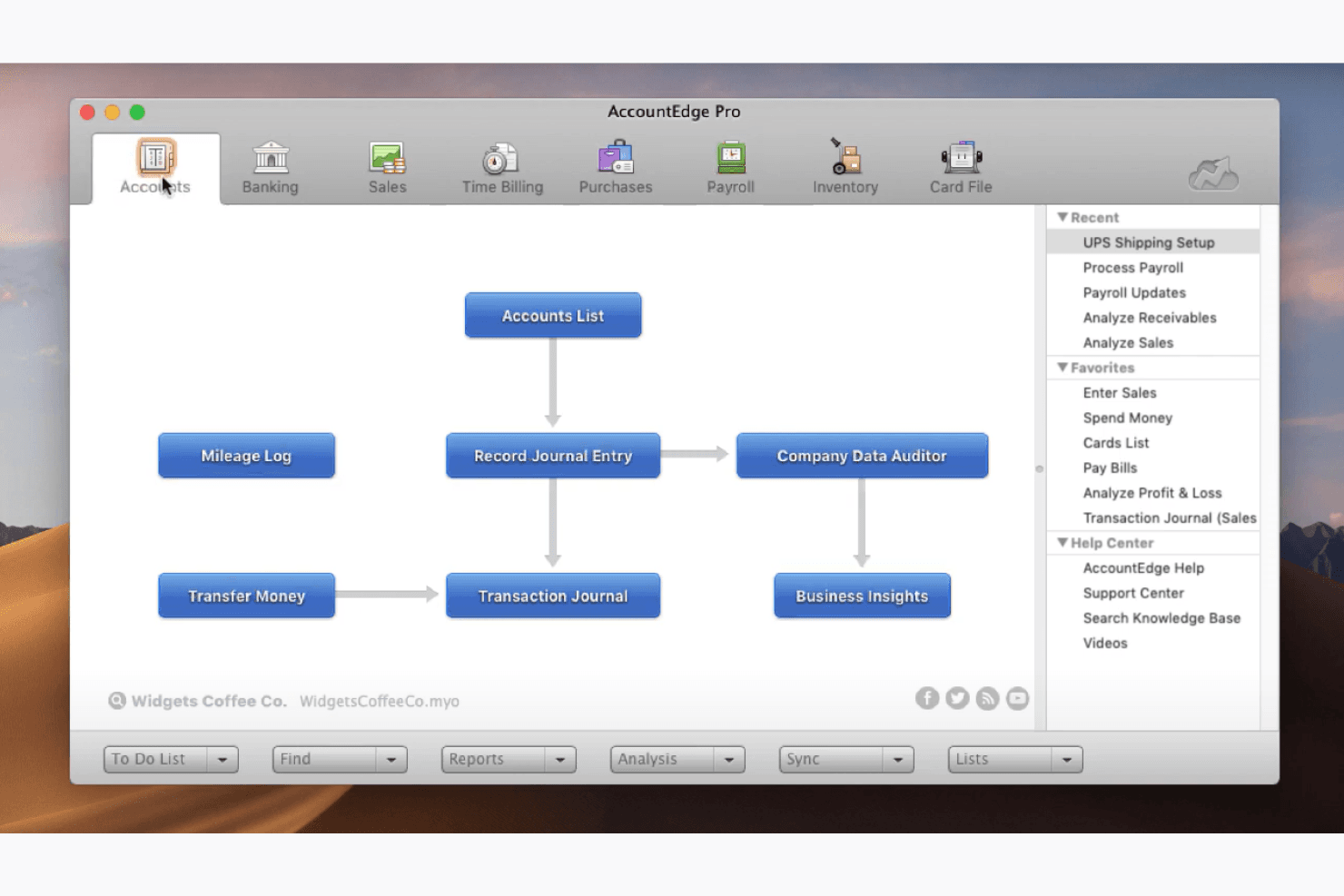
Task: Open the Transaction Journal flowchart button
Action: (553, 596)
